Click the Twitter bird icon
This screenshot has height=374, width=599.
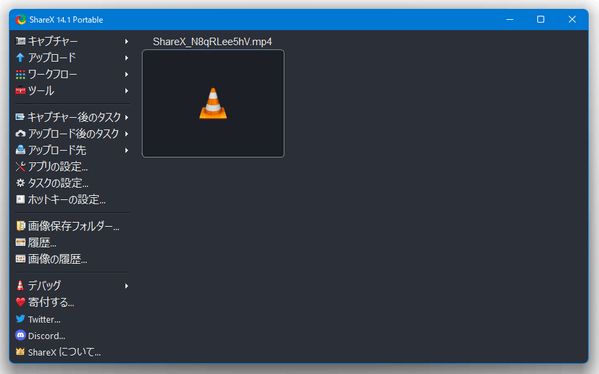click(20, 319)
